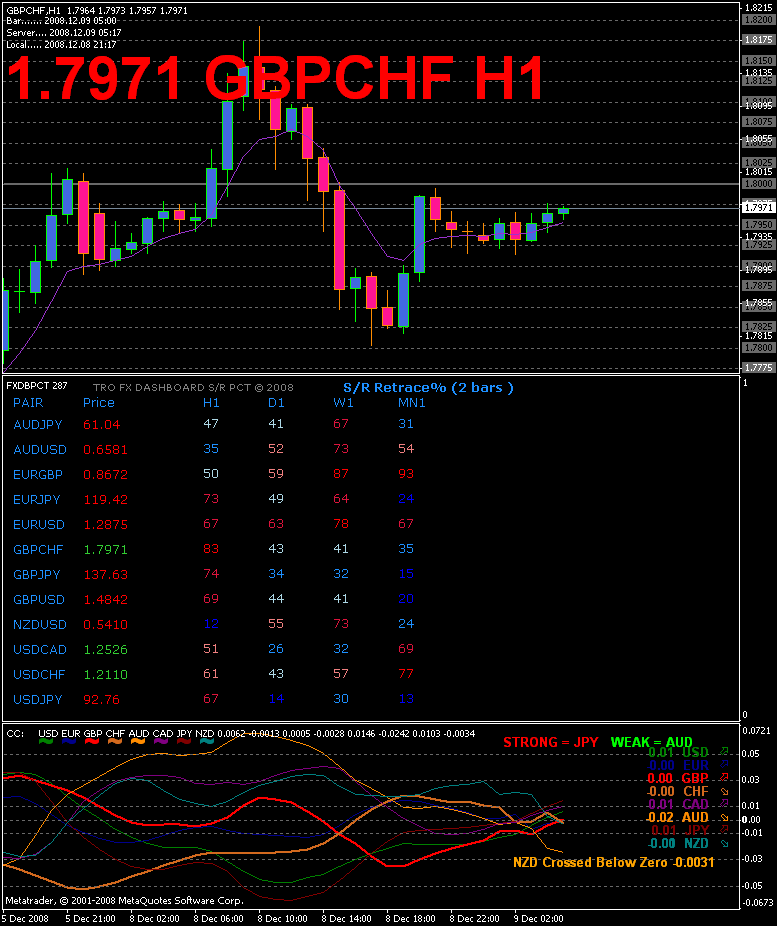Click the 'GBPCHF,H1' chart title with OHLC values
Viewport: 777px width, 926px height.
tap(97, 10)
